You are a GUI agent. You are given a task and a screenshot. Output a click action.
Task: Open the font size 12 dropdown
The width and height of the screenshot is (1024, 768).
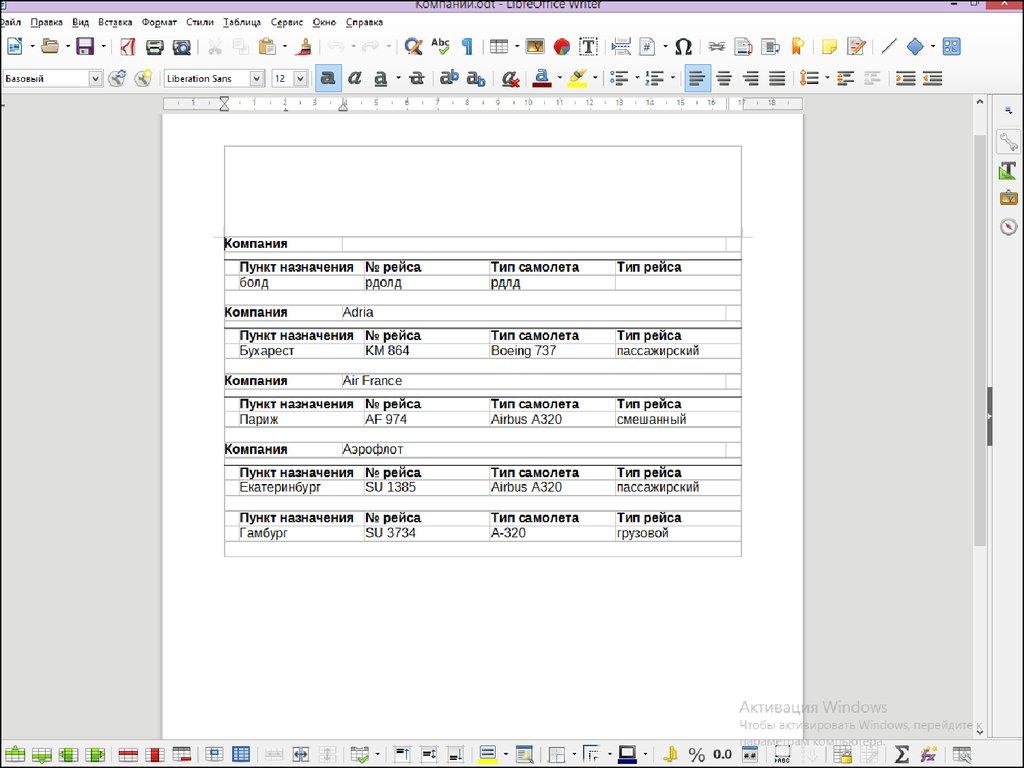(301, 78)
